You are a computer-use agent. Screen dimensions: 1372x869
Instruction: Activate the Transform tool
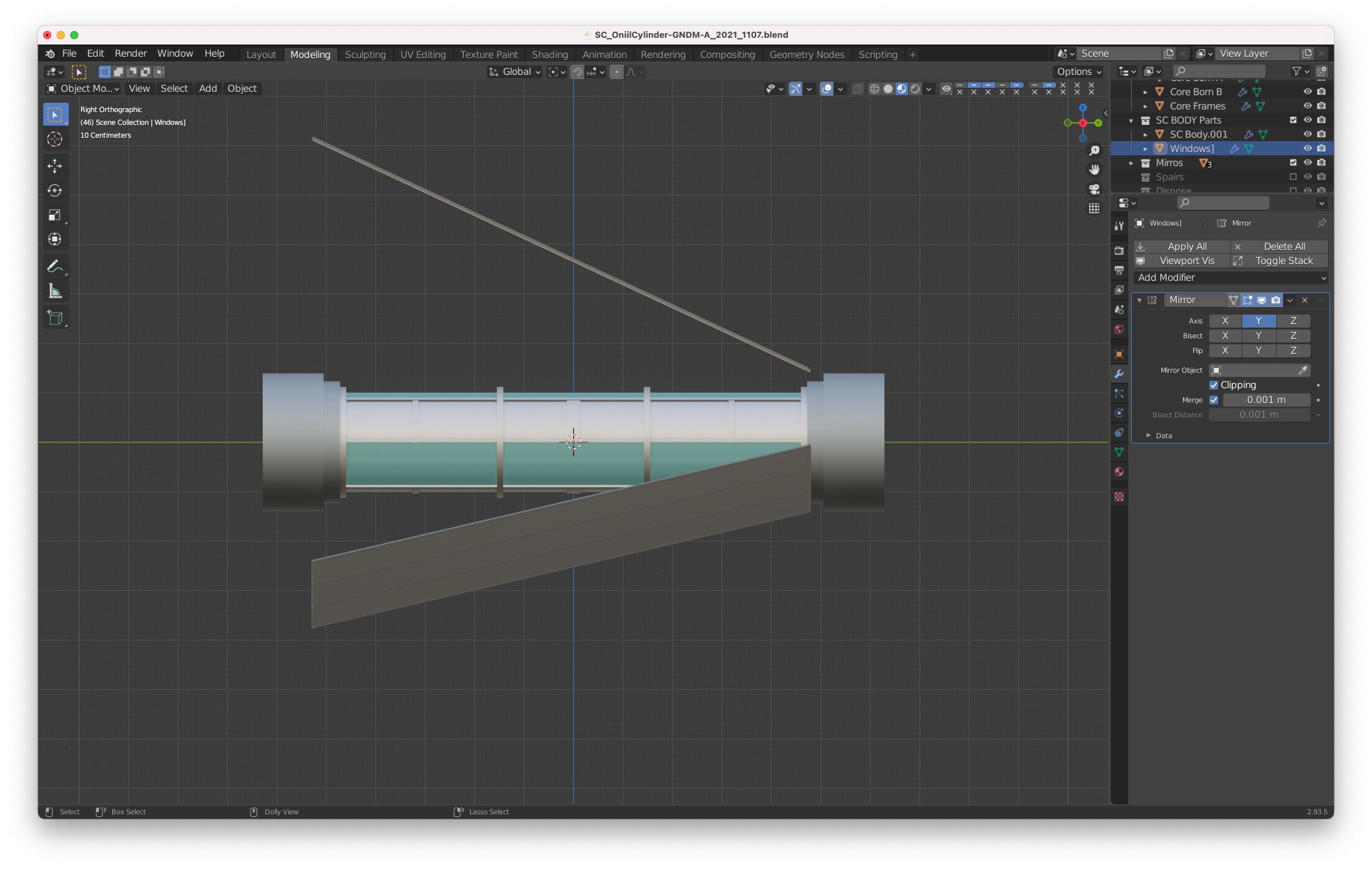(55, 239)
